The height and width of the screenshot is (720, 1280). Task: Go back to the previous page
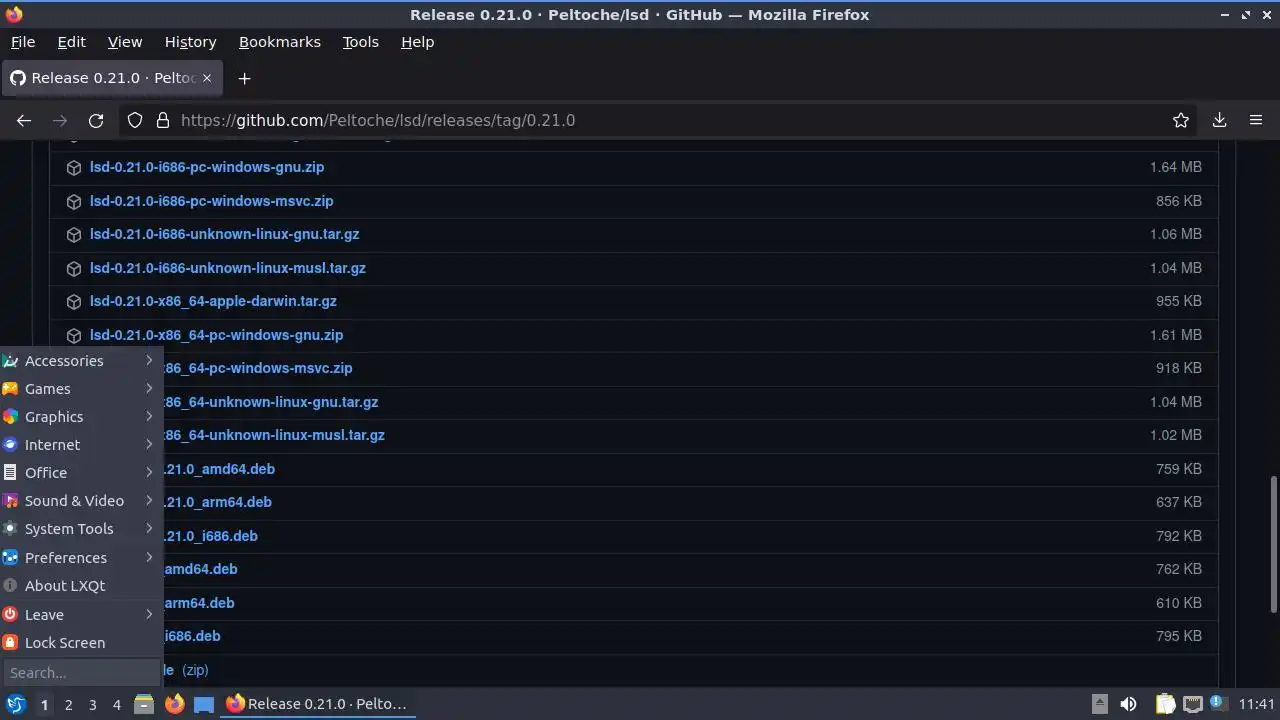point(24,120)
